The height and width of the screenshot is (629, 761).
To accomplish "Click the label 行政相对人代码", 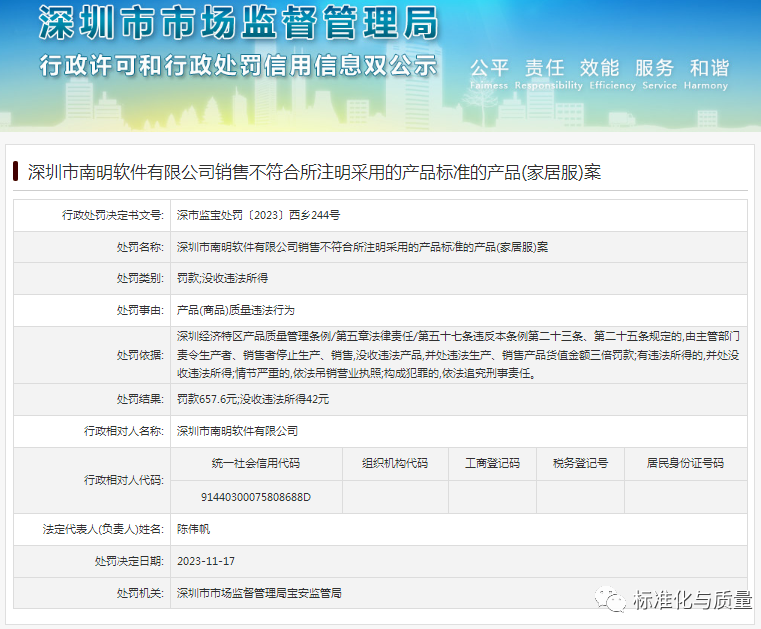I will [x=124, y=480].
